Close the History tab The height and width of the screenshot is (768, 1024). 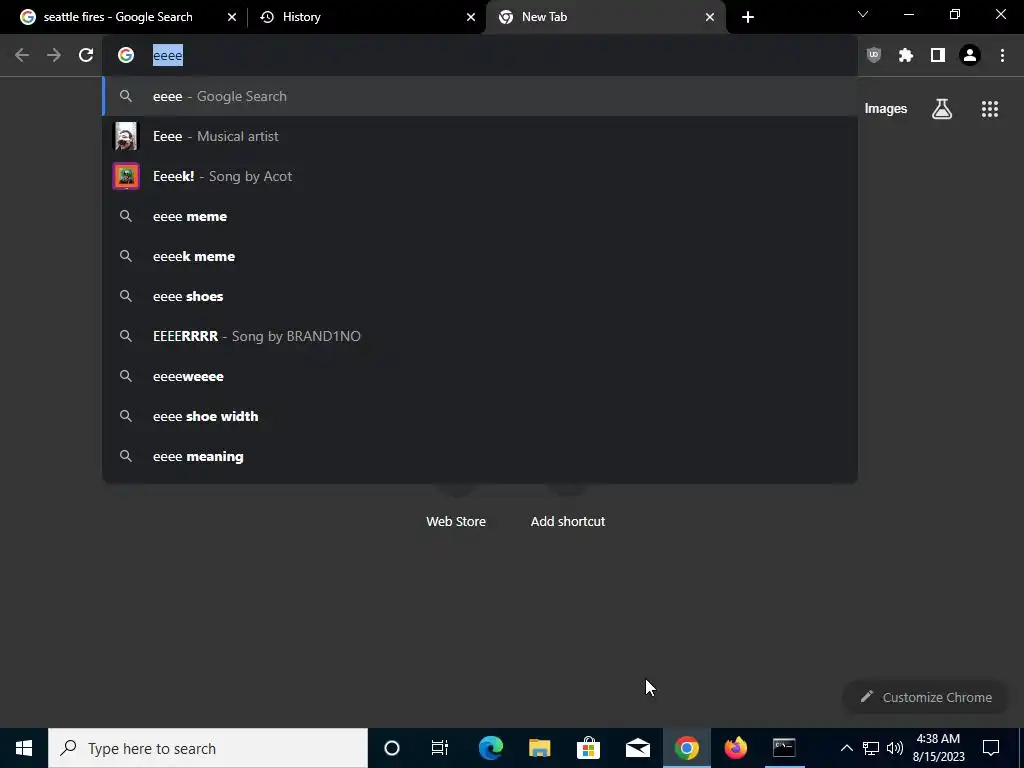[x=471, y=17]
